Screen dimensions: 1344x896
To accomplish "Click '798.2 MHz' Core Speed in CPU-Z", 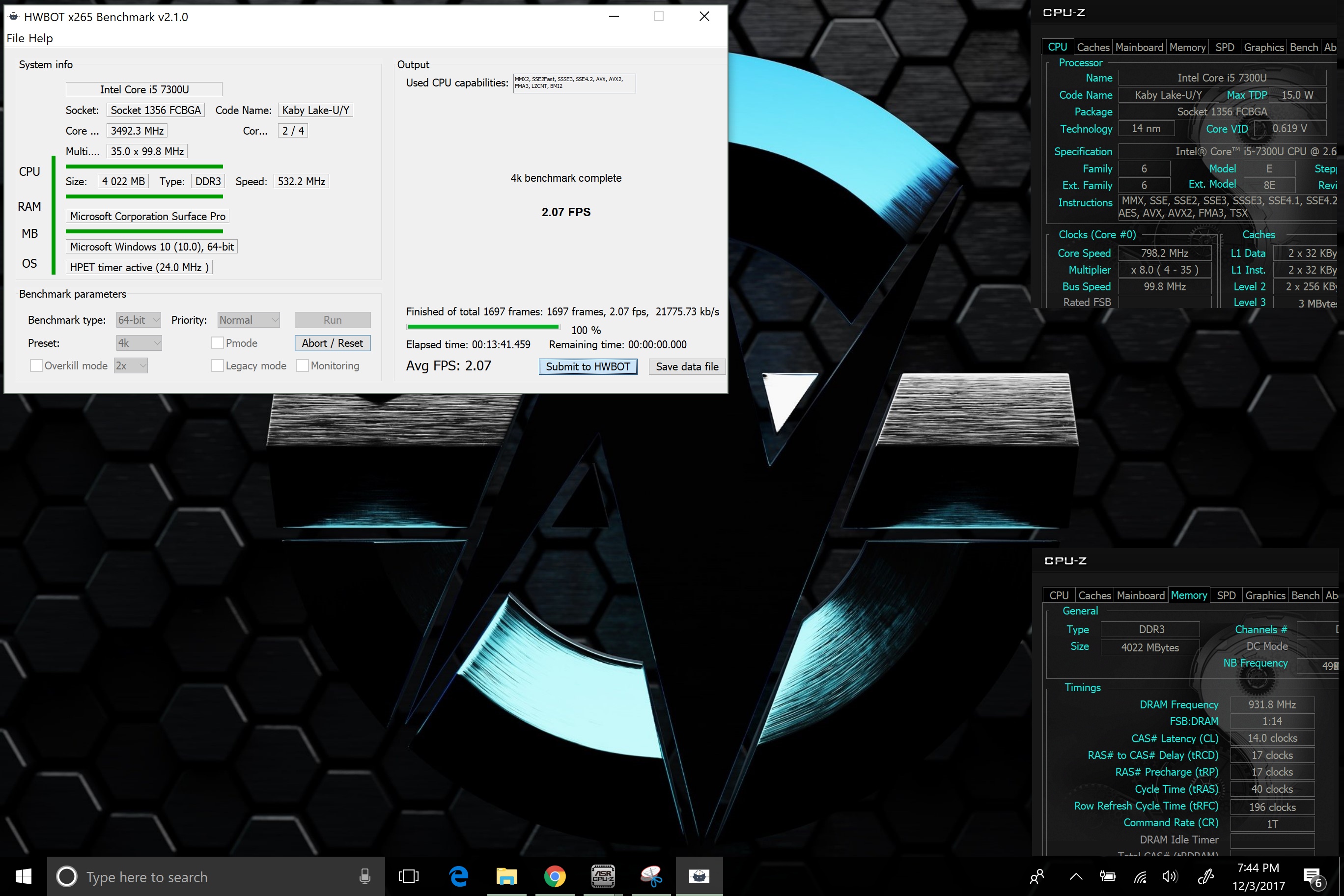I will click(x=1165, y=253).
